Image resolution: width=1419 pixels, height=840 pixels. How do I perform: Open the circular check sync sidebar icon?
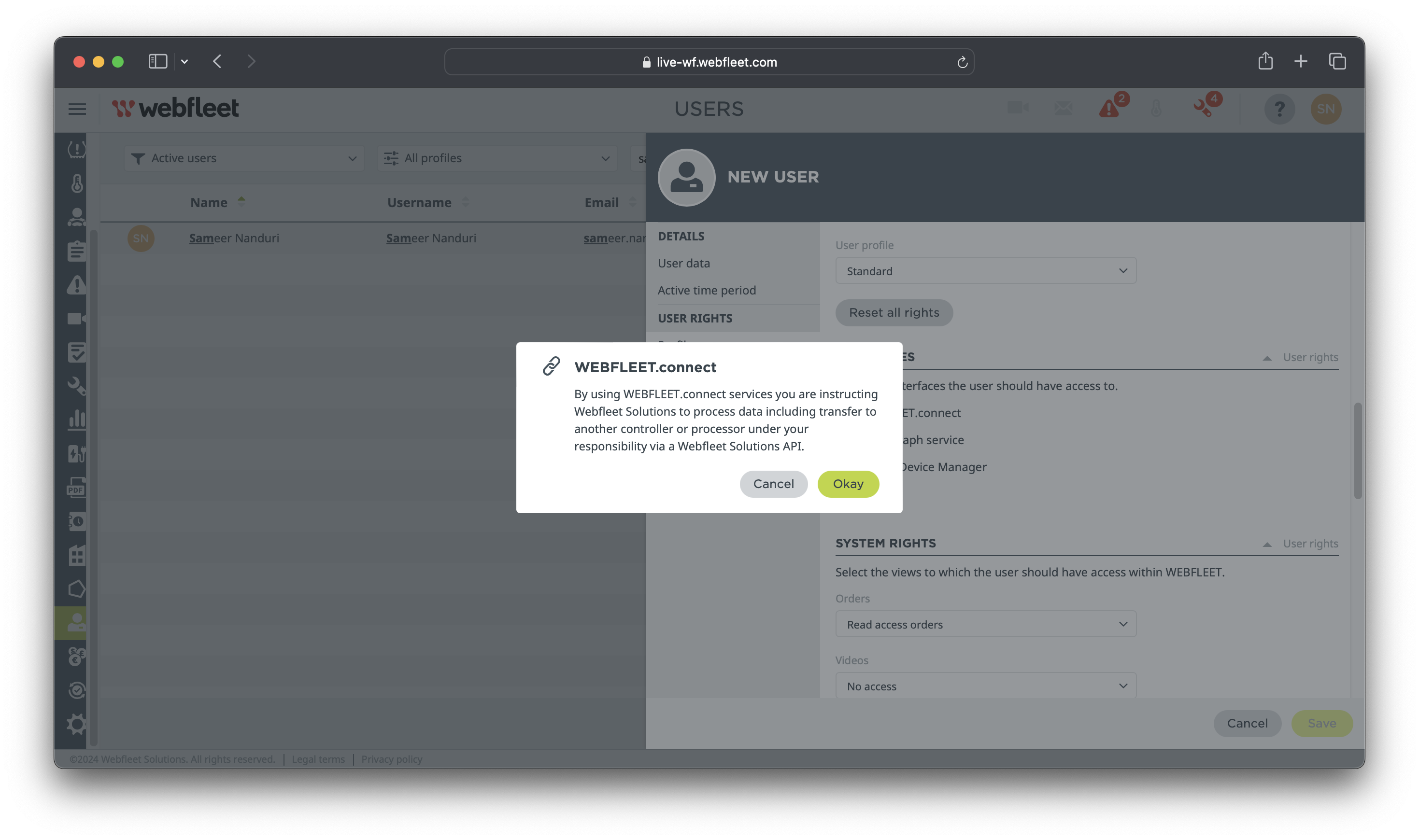(x=77, y=690)
